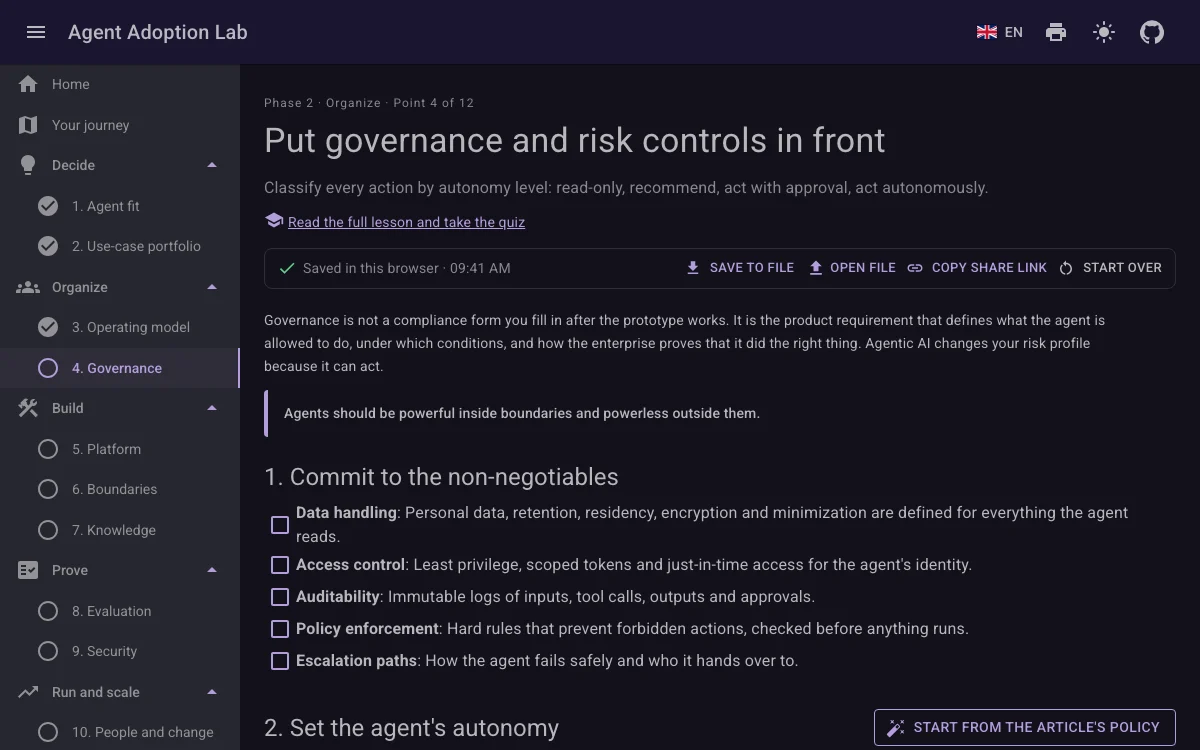This screenshot has height=750, width=1200.
Task: Click the Home house icon
Action: [x=28, y=84]
